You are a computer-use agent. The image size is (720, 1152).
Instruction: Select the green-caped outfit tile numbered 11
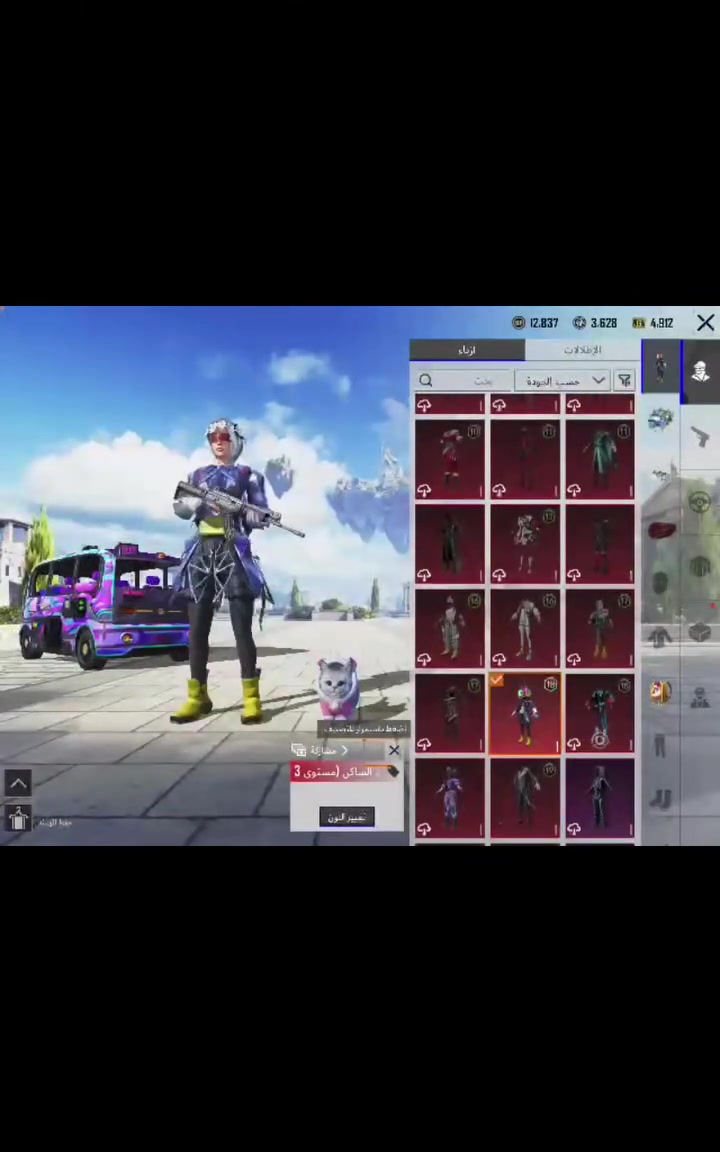point(600,459)
